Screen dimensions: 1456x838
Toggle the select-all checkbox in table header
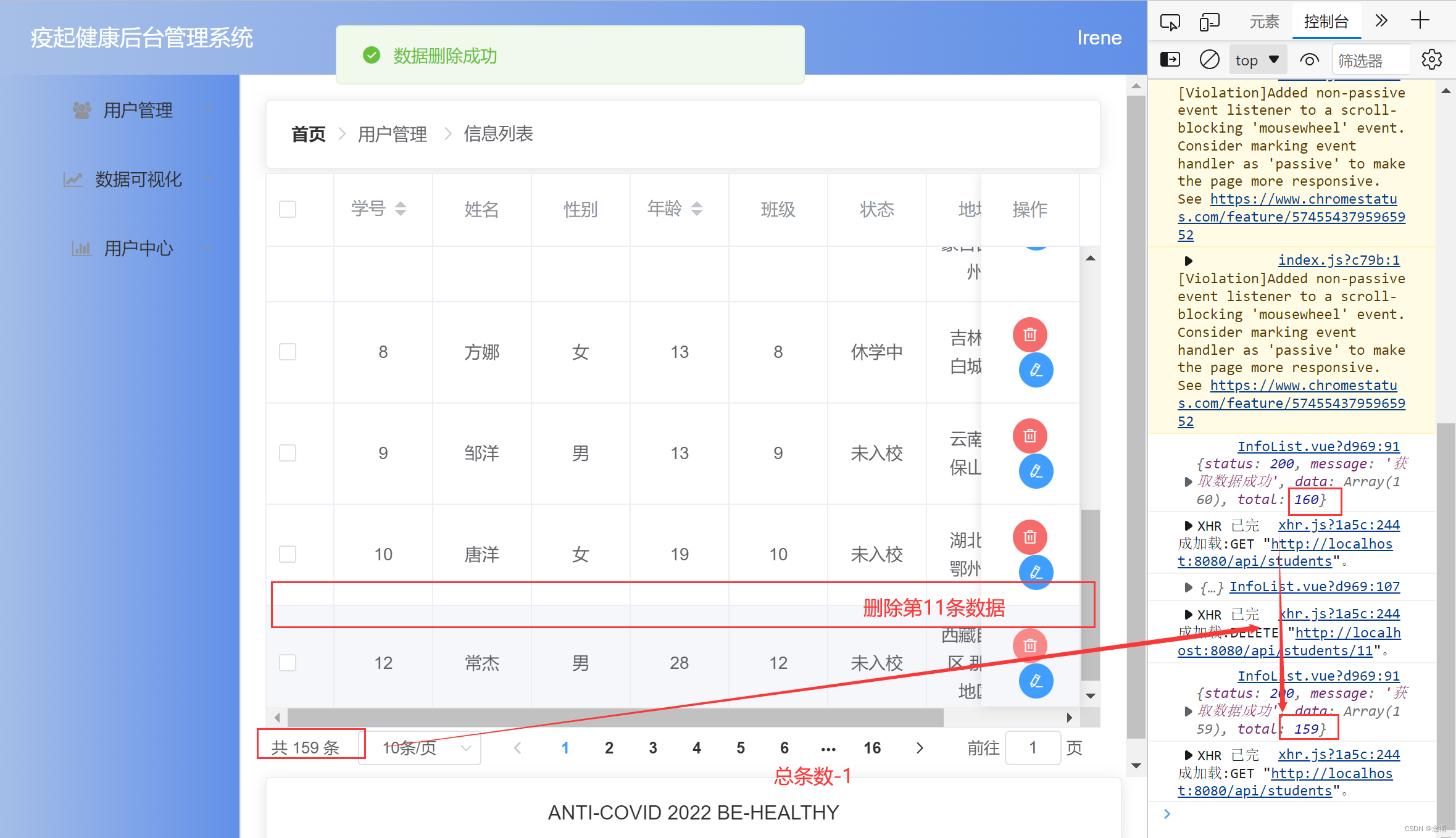288,209
